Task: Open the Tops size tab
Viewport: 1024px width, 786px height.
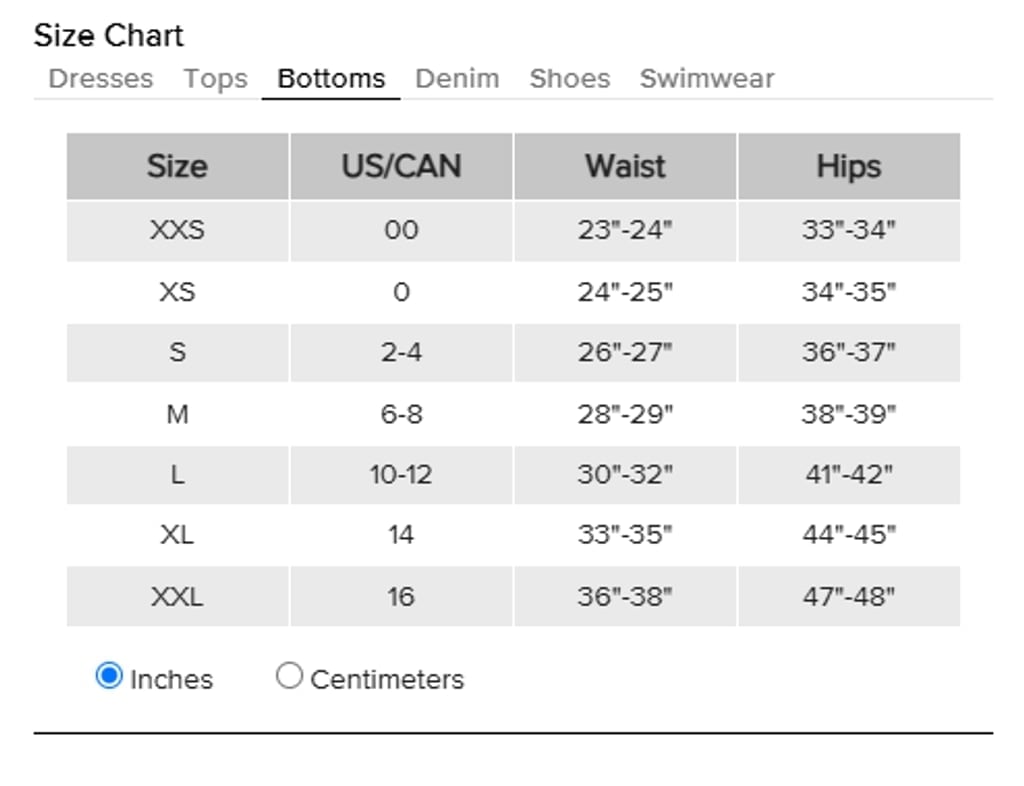Action: pos(216,78)
